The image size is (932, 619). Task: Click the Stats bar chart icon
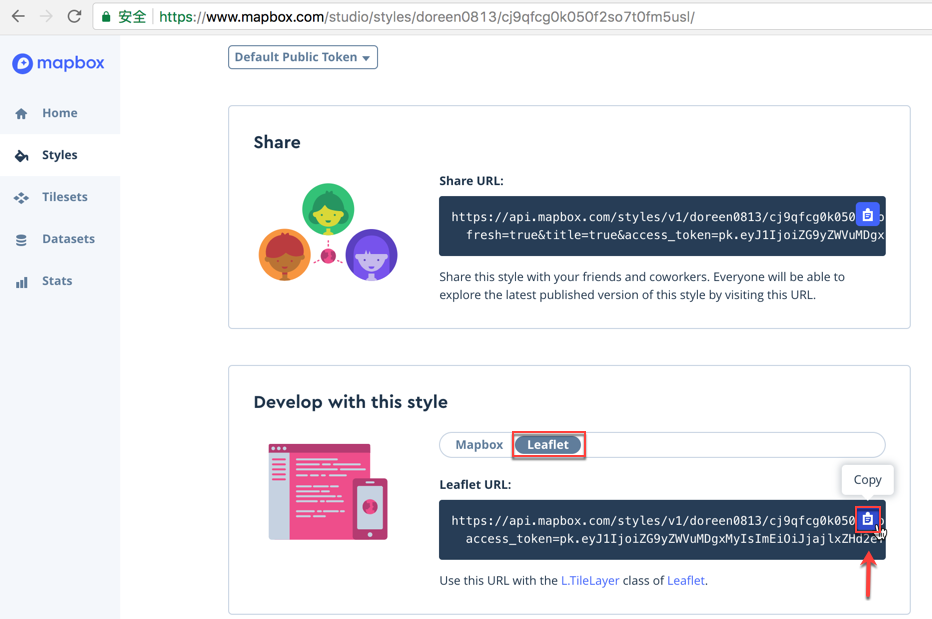click(x=21, y=282)
